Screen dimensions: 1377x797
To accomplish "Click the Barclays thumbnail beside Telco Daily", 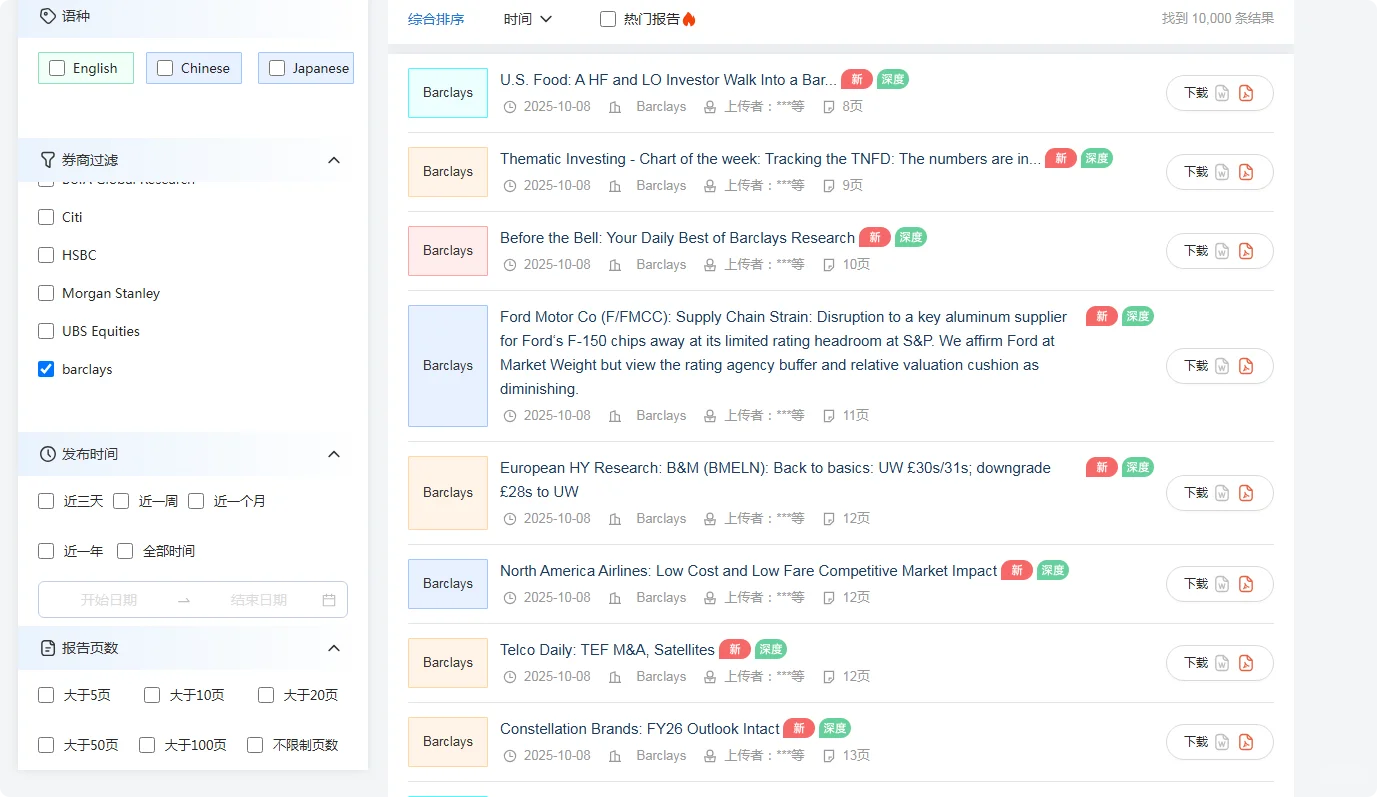I will [448, 663].
